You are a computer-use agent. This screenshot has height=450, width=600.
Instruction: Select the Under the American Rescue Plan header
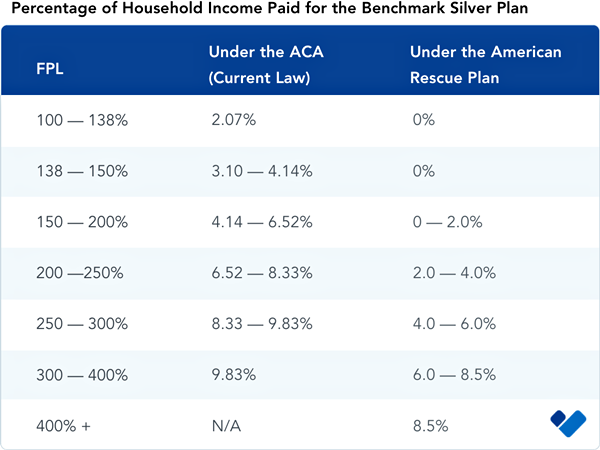485,64
